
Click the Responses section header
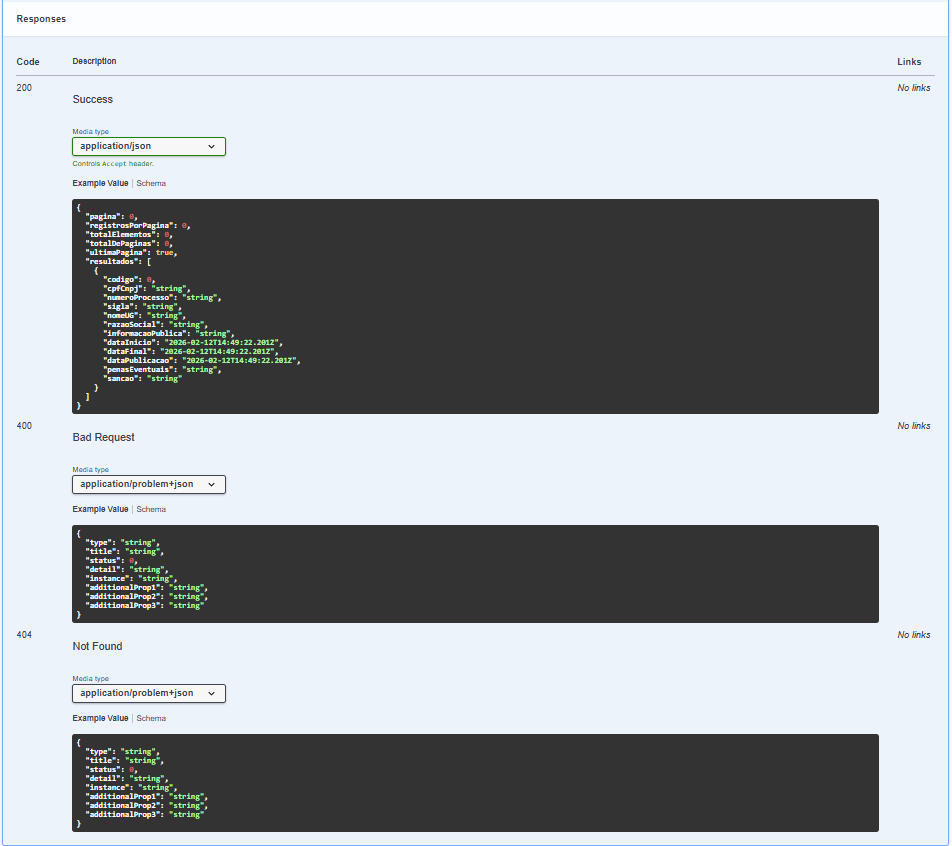(x=41, y=19)
